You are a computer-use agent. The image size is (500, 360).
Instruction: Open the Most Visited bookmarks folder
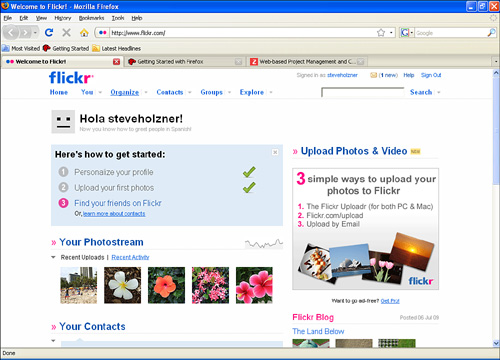[21, 48]
